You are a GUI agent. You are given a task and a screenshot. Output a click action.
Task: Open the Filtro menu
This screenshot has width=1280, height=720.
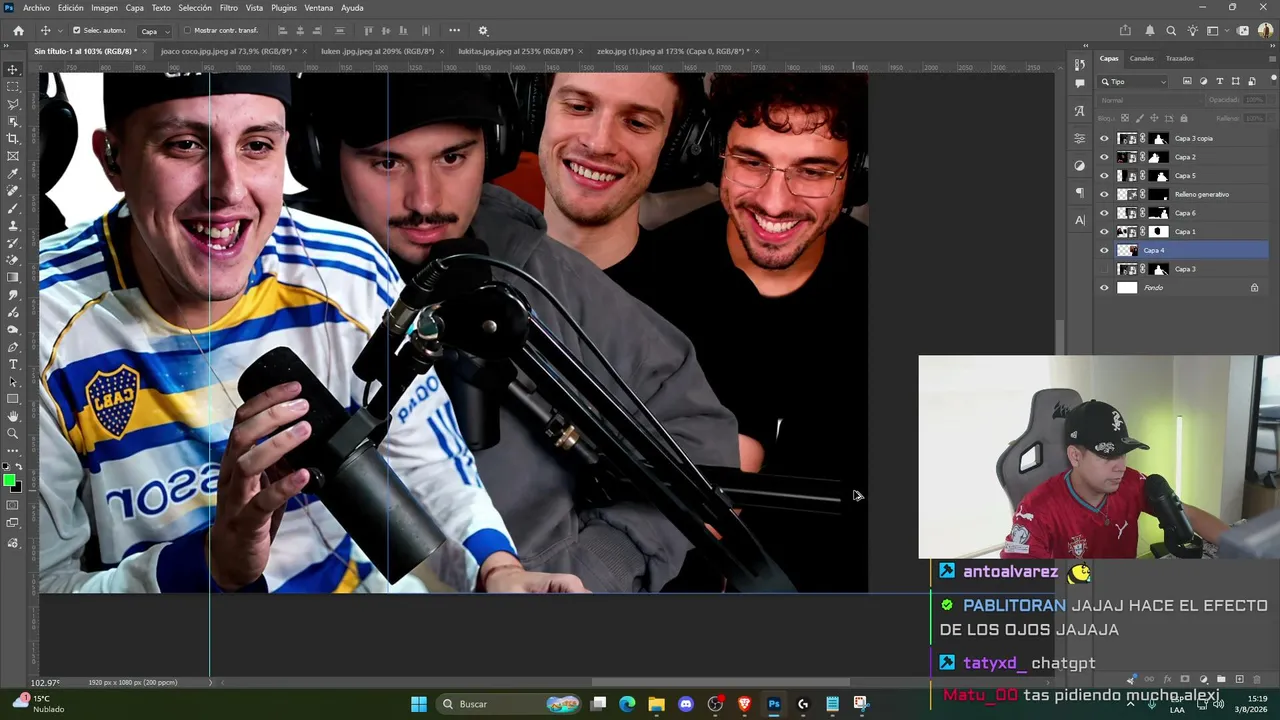[x=229, y=8]
